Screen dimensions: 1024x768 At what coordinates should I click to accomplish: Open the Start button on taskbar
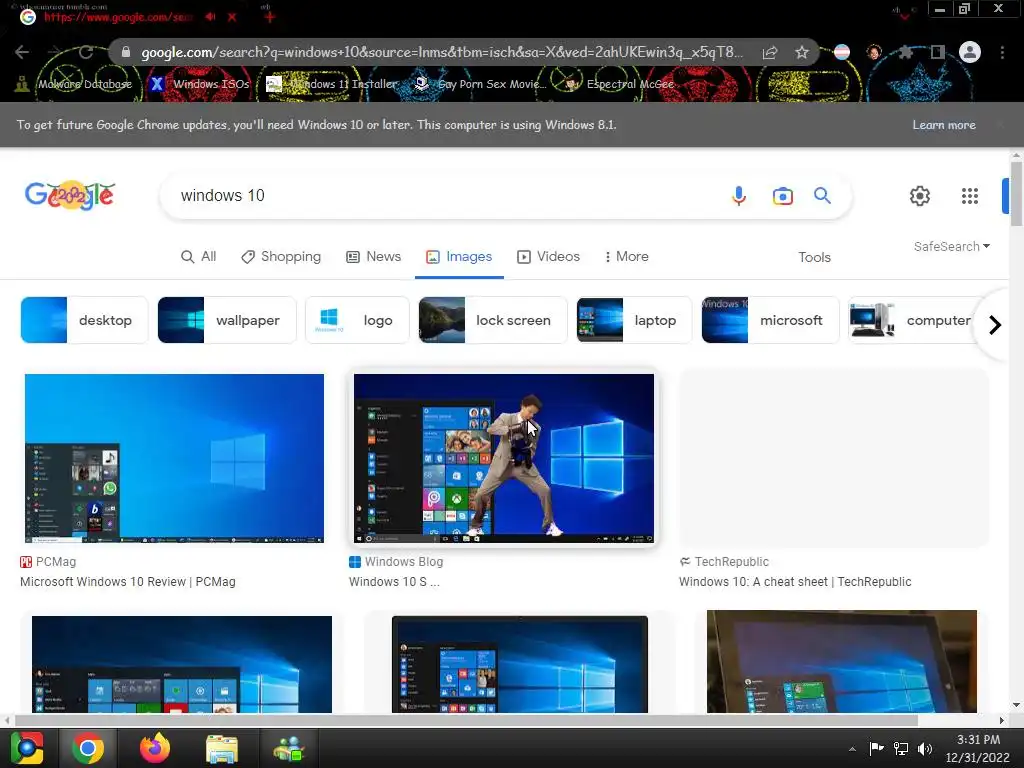(x=27, y=748)
